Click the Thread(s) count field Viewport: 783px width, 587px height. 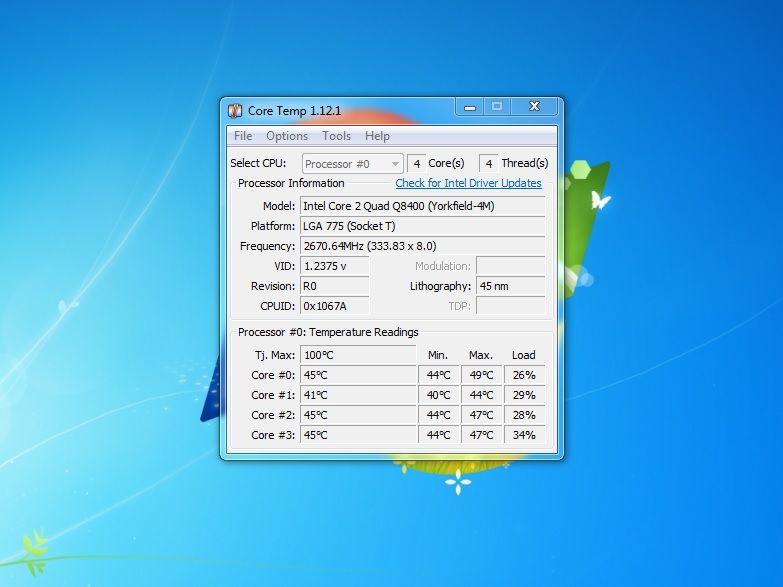pyautogui.click(x=488, y=163)
